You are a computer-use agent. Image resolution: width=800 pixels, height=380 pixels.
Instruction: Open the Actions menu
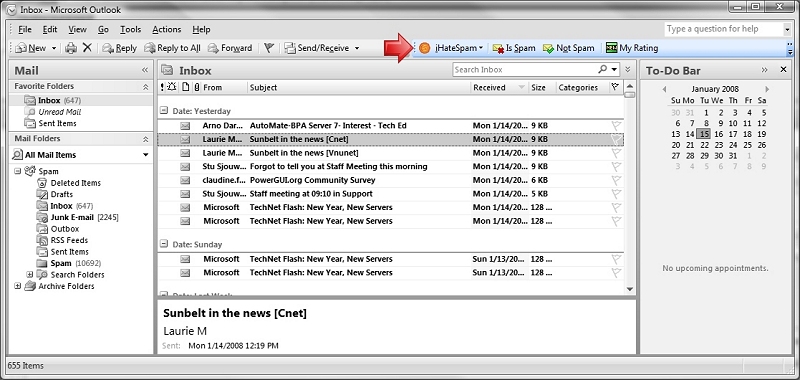pos(167,30)
